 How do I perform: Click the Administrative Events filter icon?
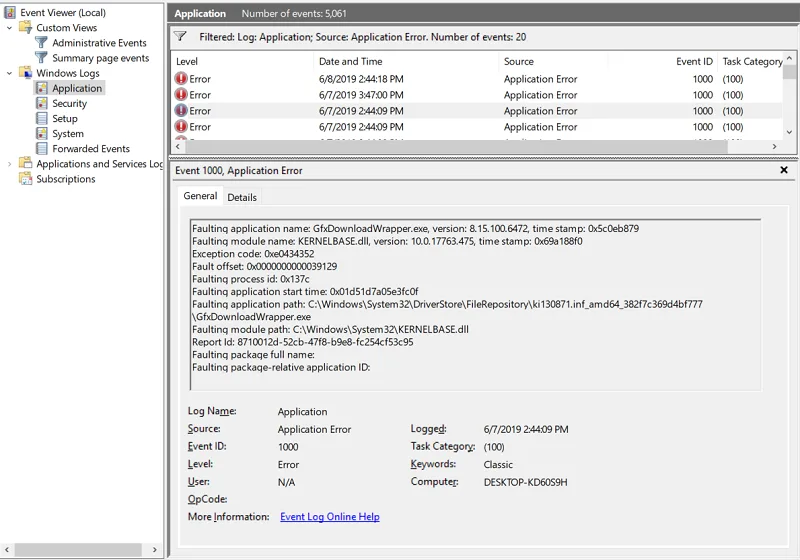[41, 42]
